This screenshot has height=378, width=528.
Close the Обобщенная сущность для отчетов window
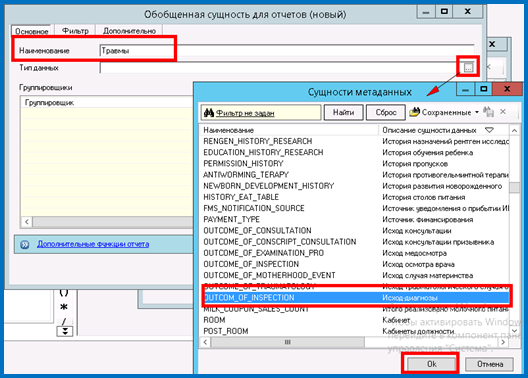pos(468,11)
